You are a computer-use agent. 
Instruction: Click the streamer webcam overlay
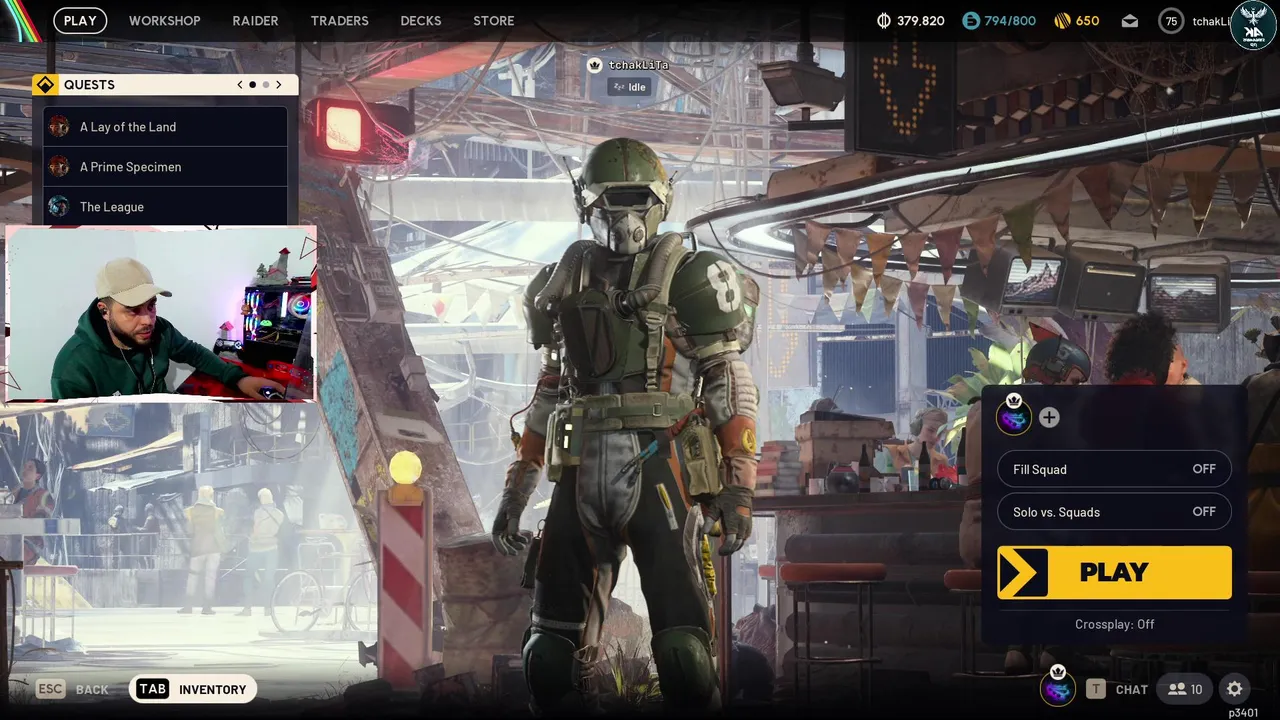tap(161, 314)
